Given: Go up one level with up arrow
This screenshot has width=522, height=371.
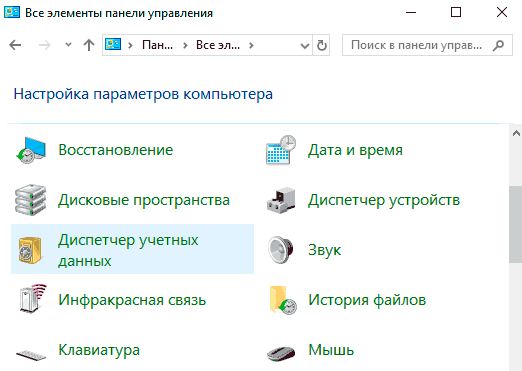Looking at the screenshot, I should pyautogui.click(x=89, y=45).
